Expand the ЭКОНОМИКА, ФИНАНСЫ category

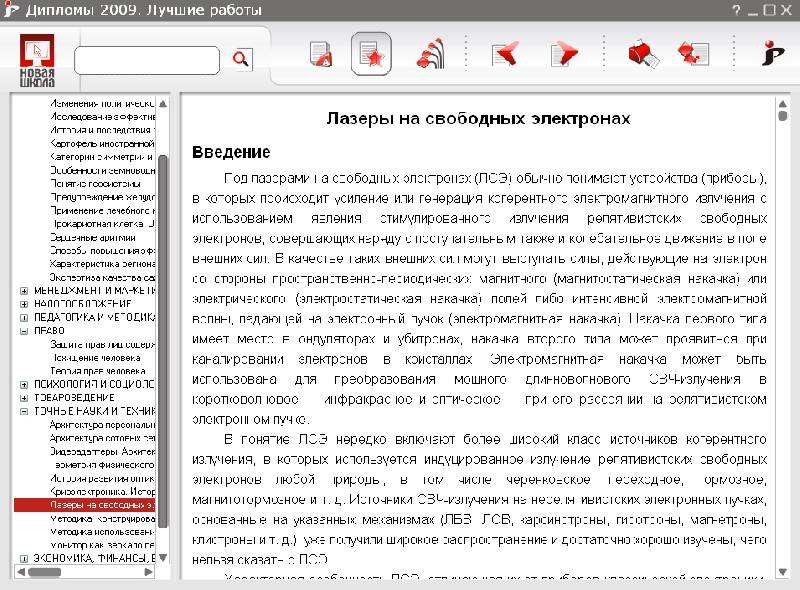(23, 558)
